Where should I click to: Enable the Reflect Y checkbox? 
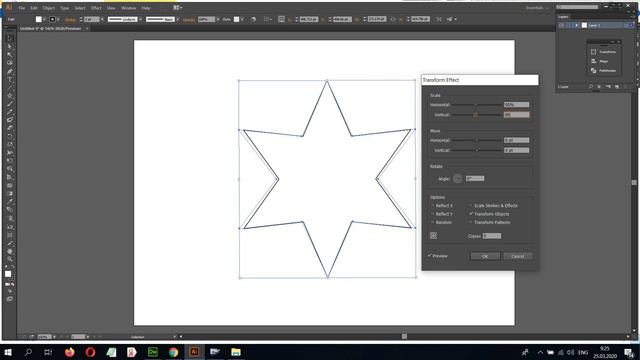point(433,214)
